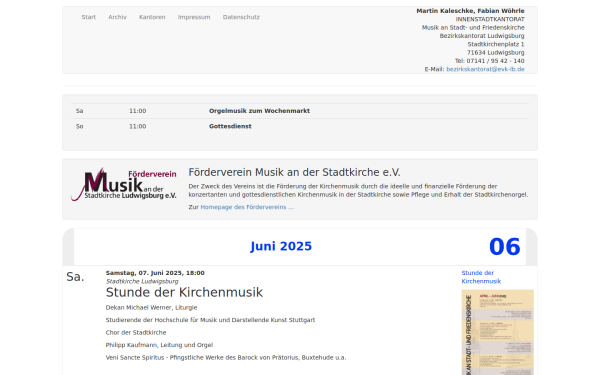Click the Stadtkirche Ludwigsburg venue text
This screenshot has height=375, width=600.
click(142, 281)
